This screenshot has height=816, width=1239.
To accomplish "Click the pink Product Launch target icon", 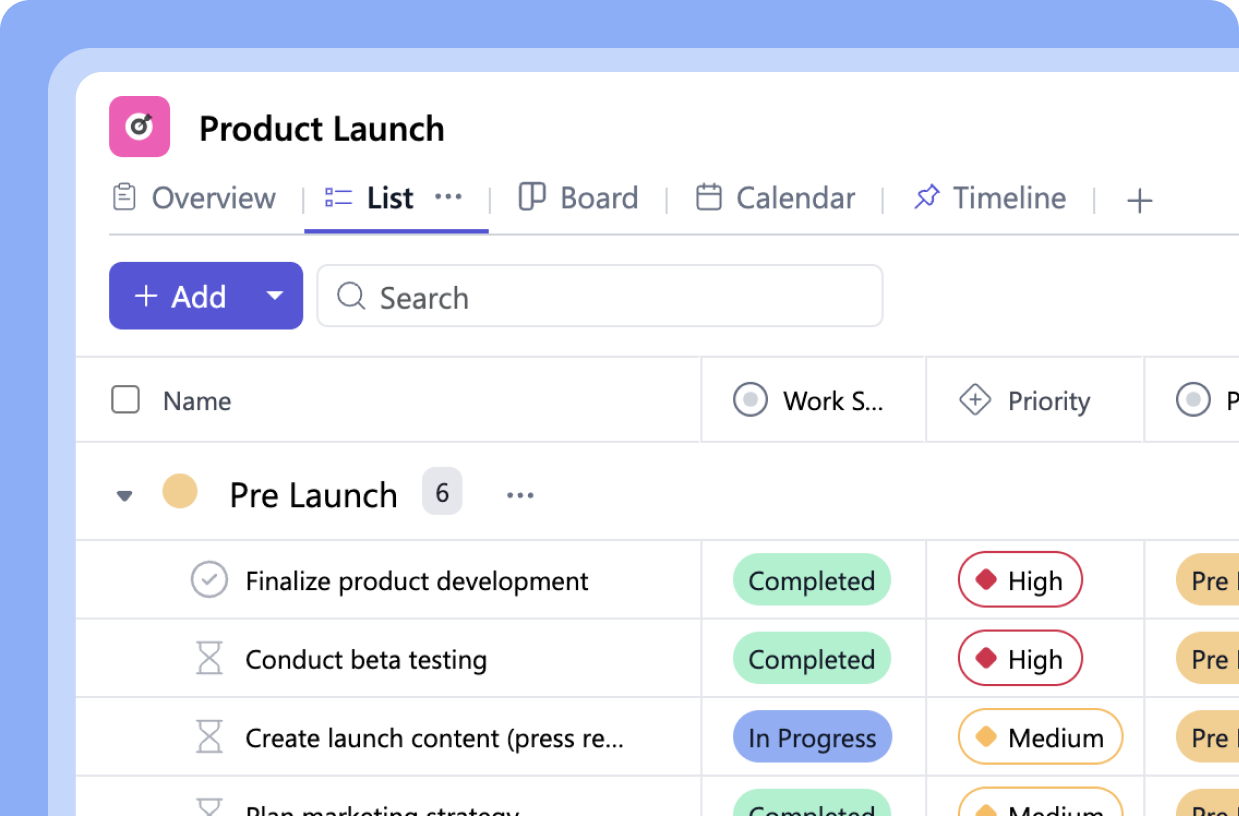I will (x=139, y=127).
